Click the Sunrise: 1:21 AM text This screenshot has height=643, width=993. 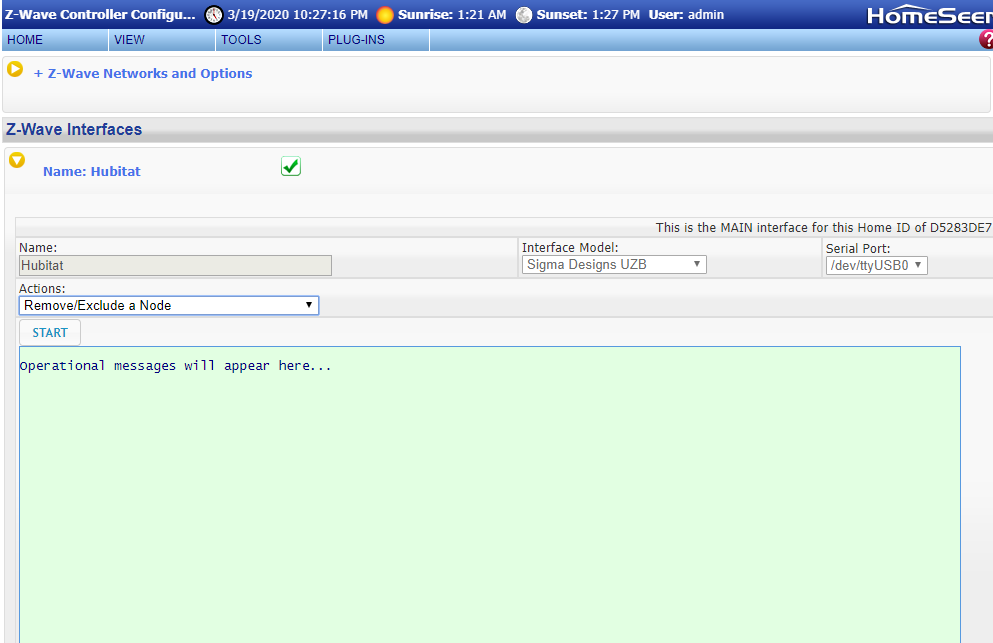tap(452, 15)
